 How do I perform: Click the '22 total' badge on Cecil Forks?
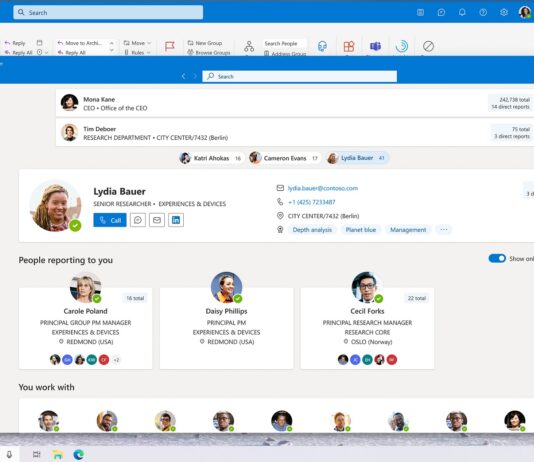(x=417, y=298)
